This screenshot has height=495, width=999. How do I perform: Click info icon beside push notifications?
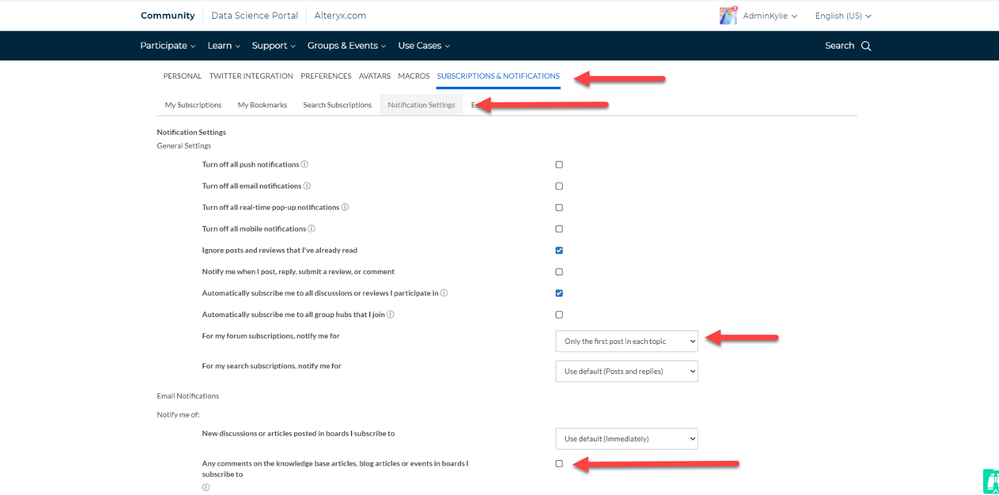click(305, 164)
